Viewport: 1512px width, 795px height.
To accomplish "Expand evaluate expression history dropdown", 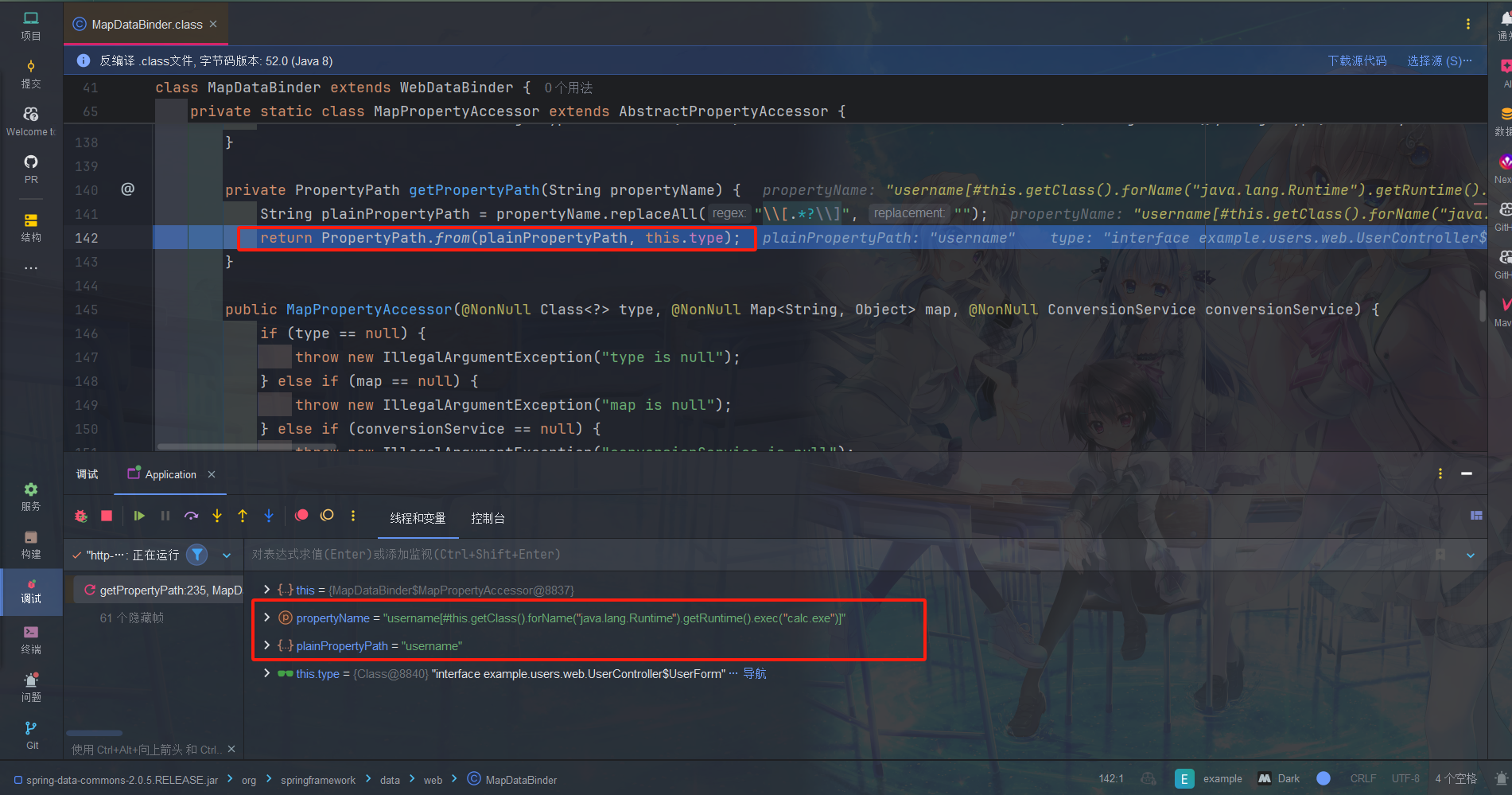I will coord(1471,555).
